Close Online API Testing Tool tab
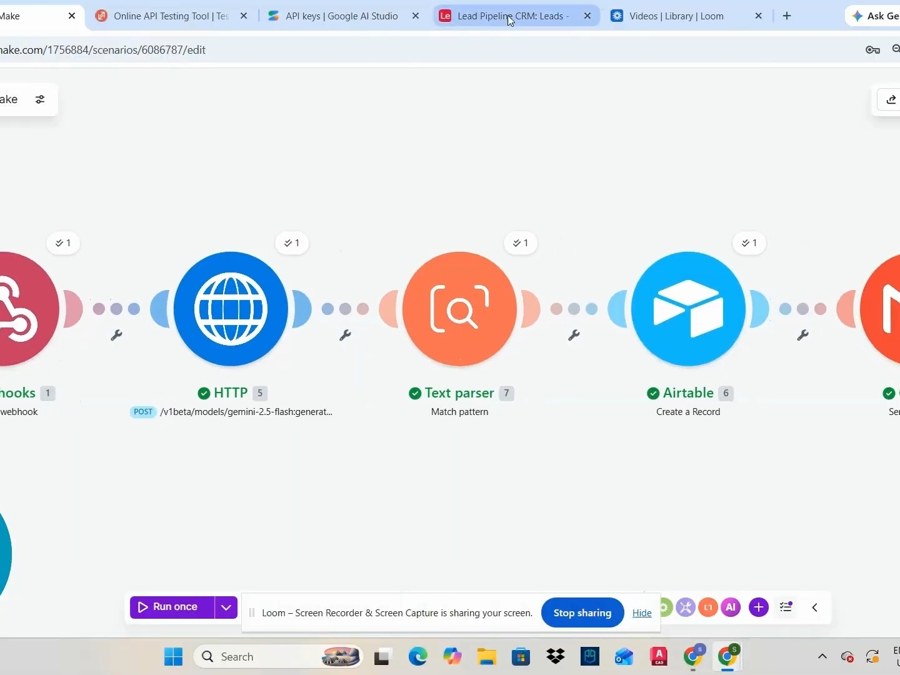This screenshot has height=675, width=900. 244,16
